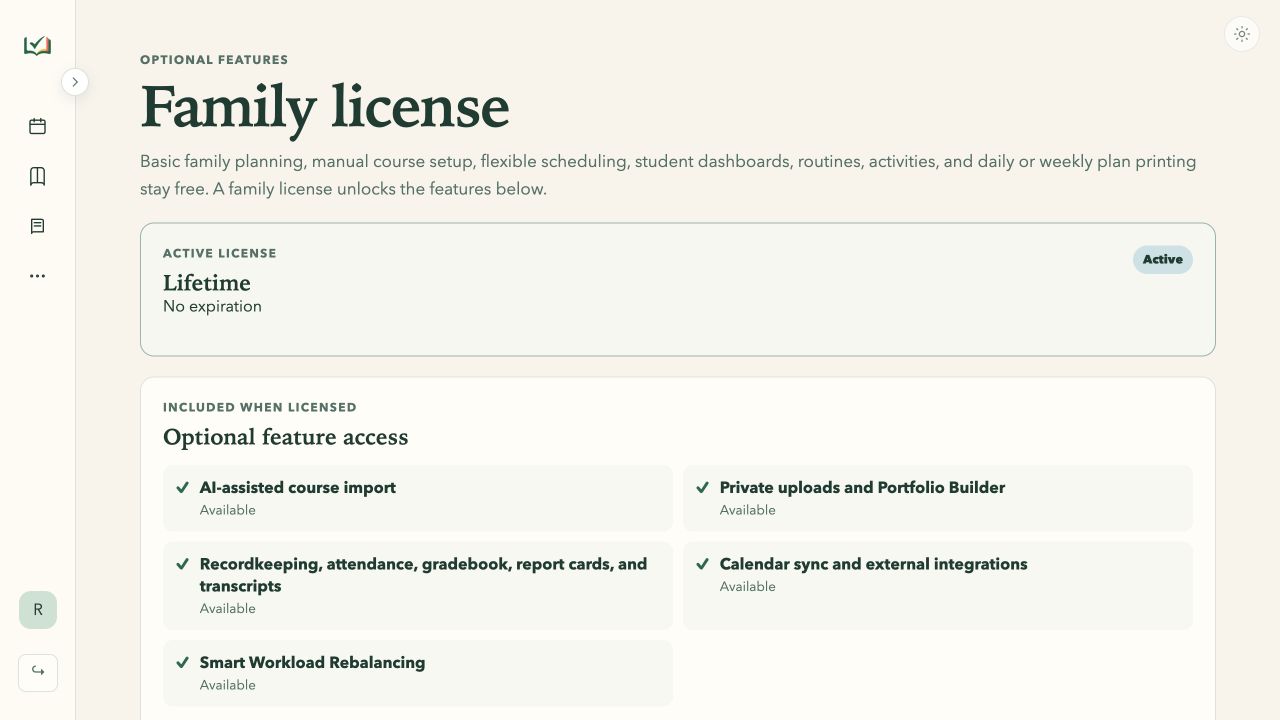Expand the sidebar with the chevron button

point(75,82)
